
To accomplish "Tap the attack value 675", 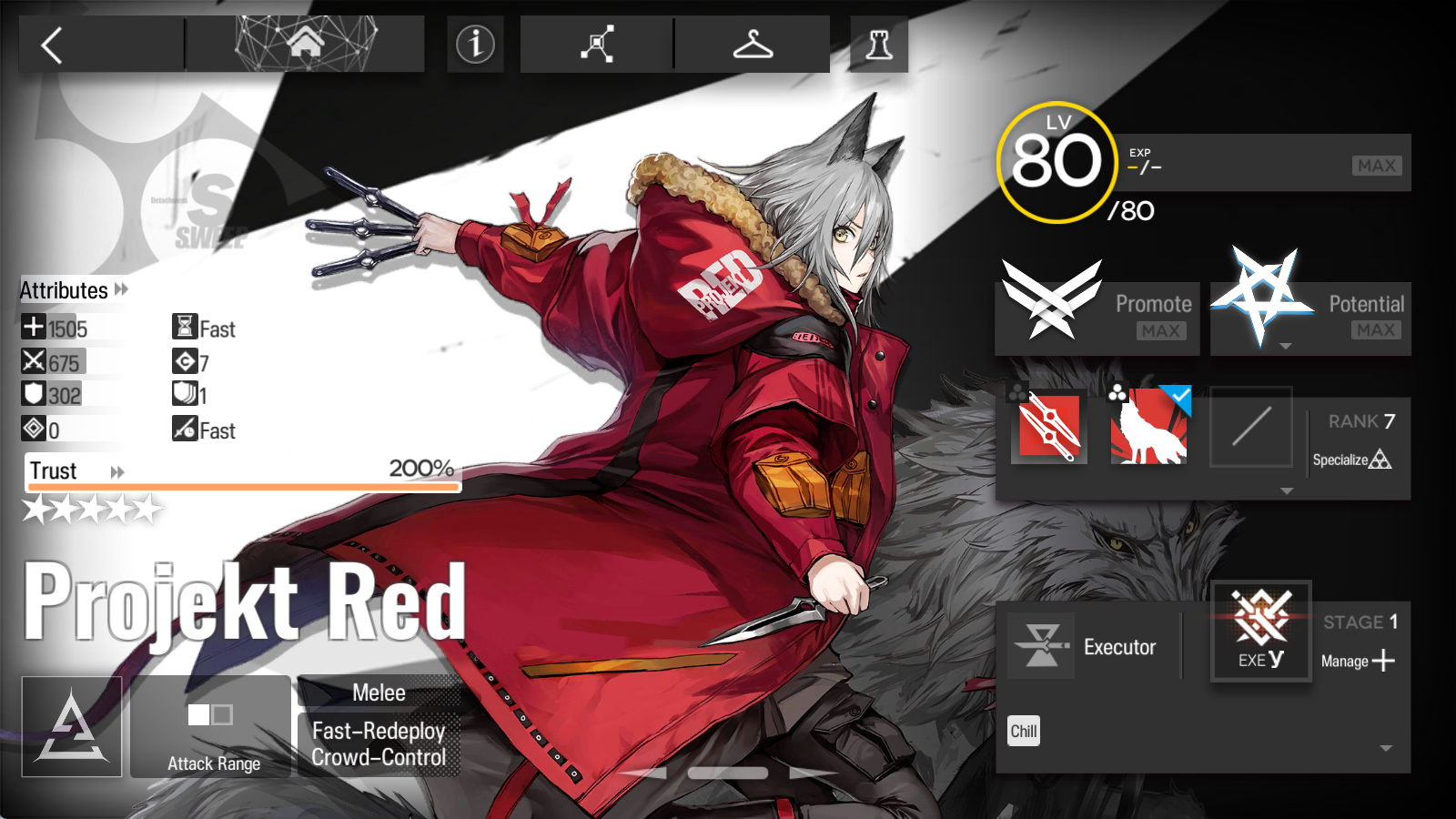I will tap(64, 363).
